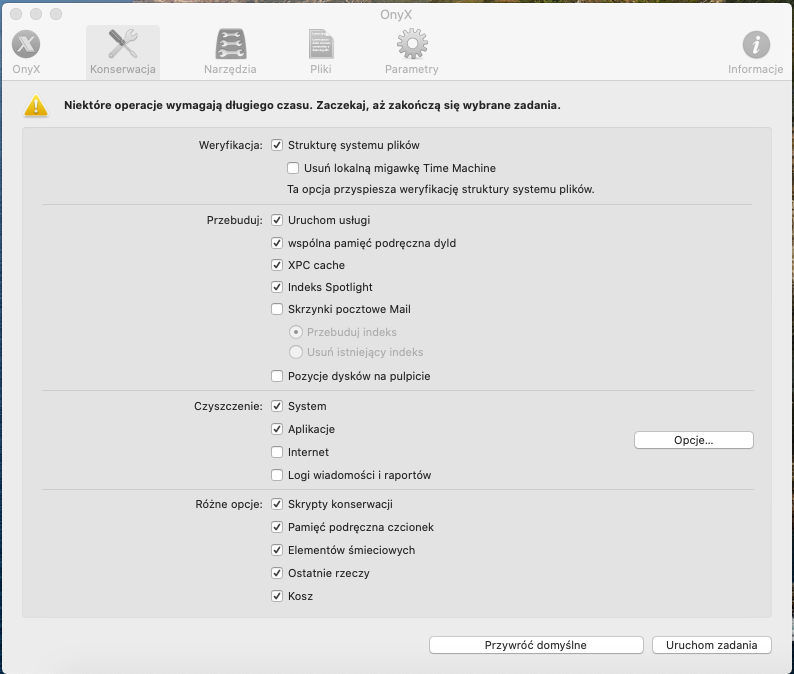
Task: Toggle the Kosz checkbox
Action: click(277, 596)
